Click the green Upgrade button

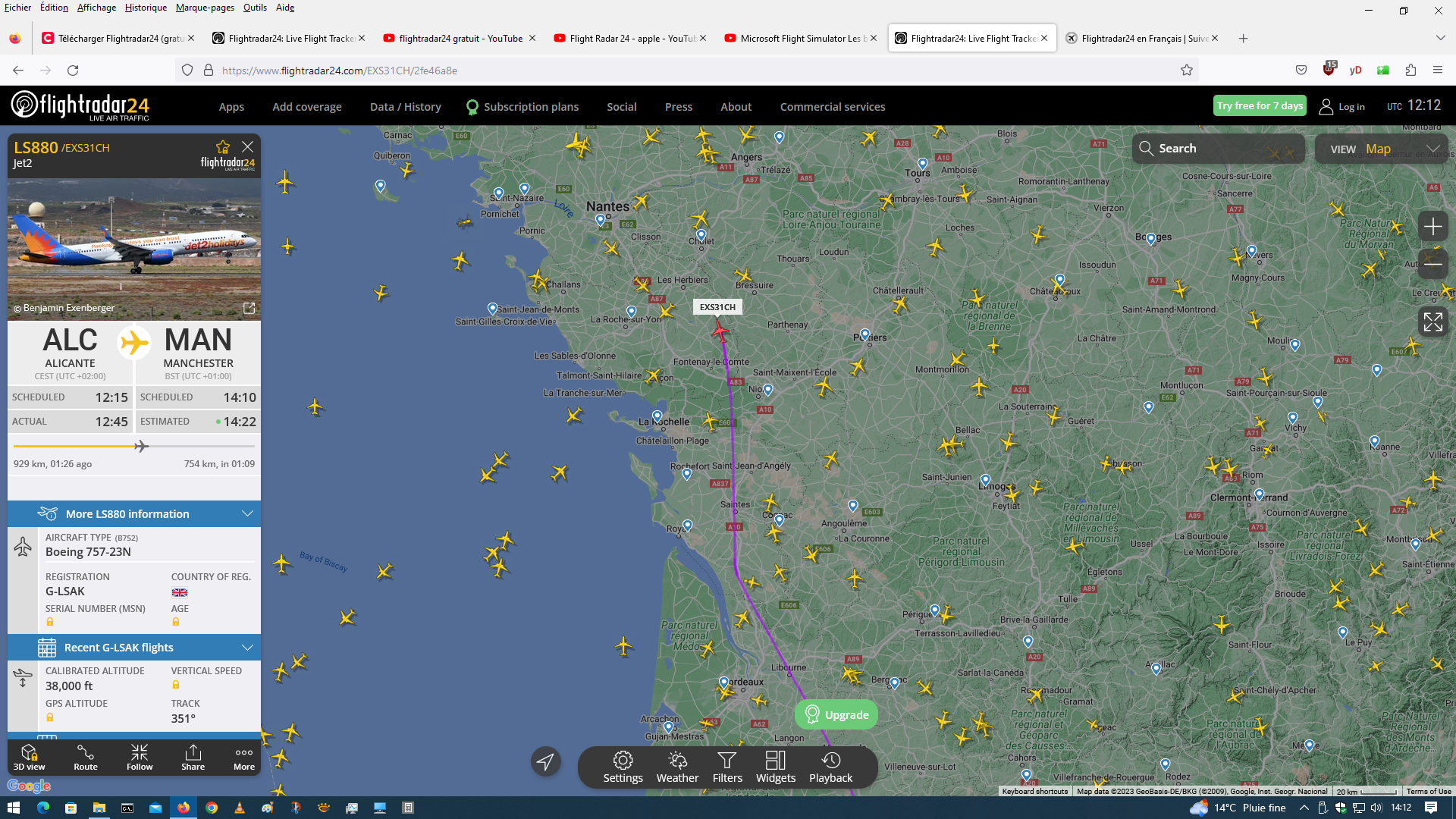coord(836,714)
